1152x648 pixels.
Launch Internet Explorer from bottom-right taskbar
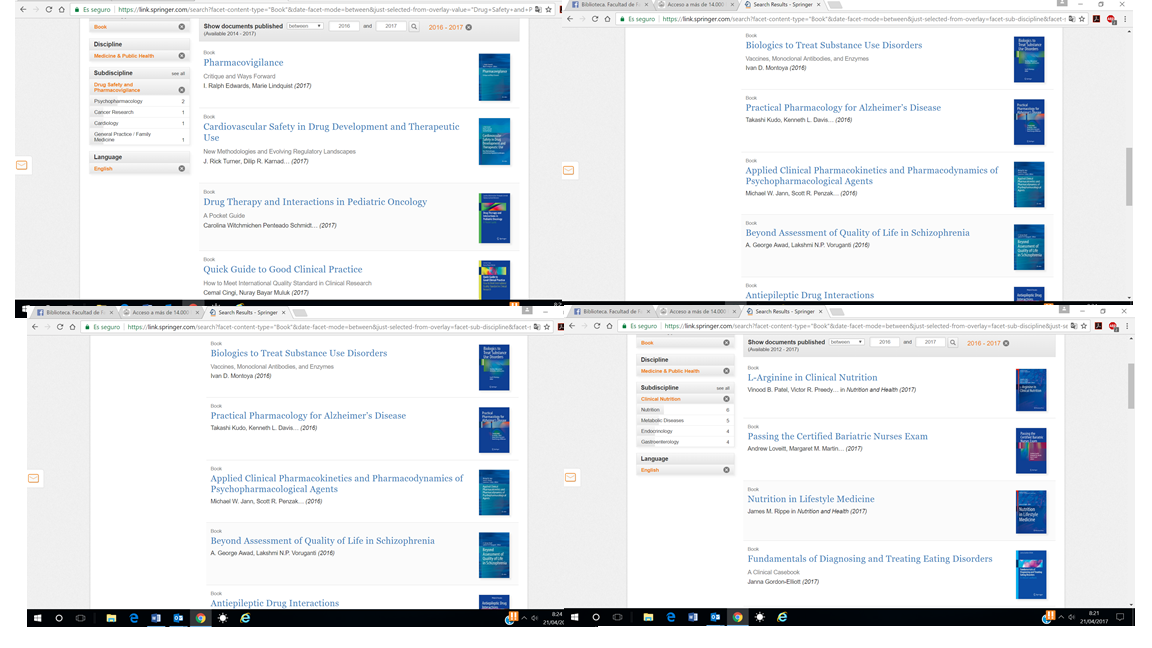click(782, 617)
